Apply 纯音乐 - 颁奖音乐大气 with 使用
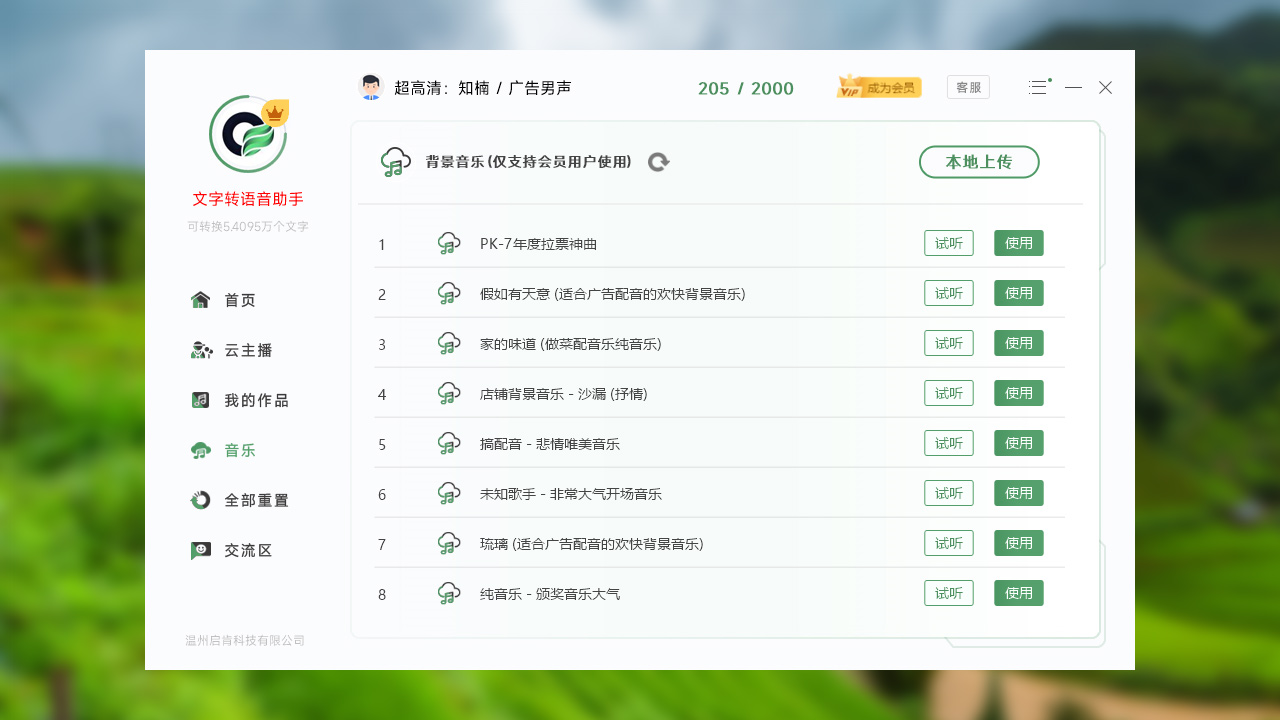Image resolution: width=1280 pixels, height=720 pixels. click(x=1018, y=592)
